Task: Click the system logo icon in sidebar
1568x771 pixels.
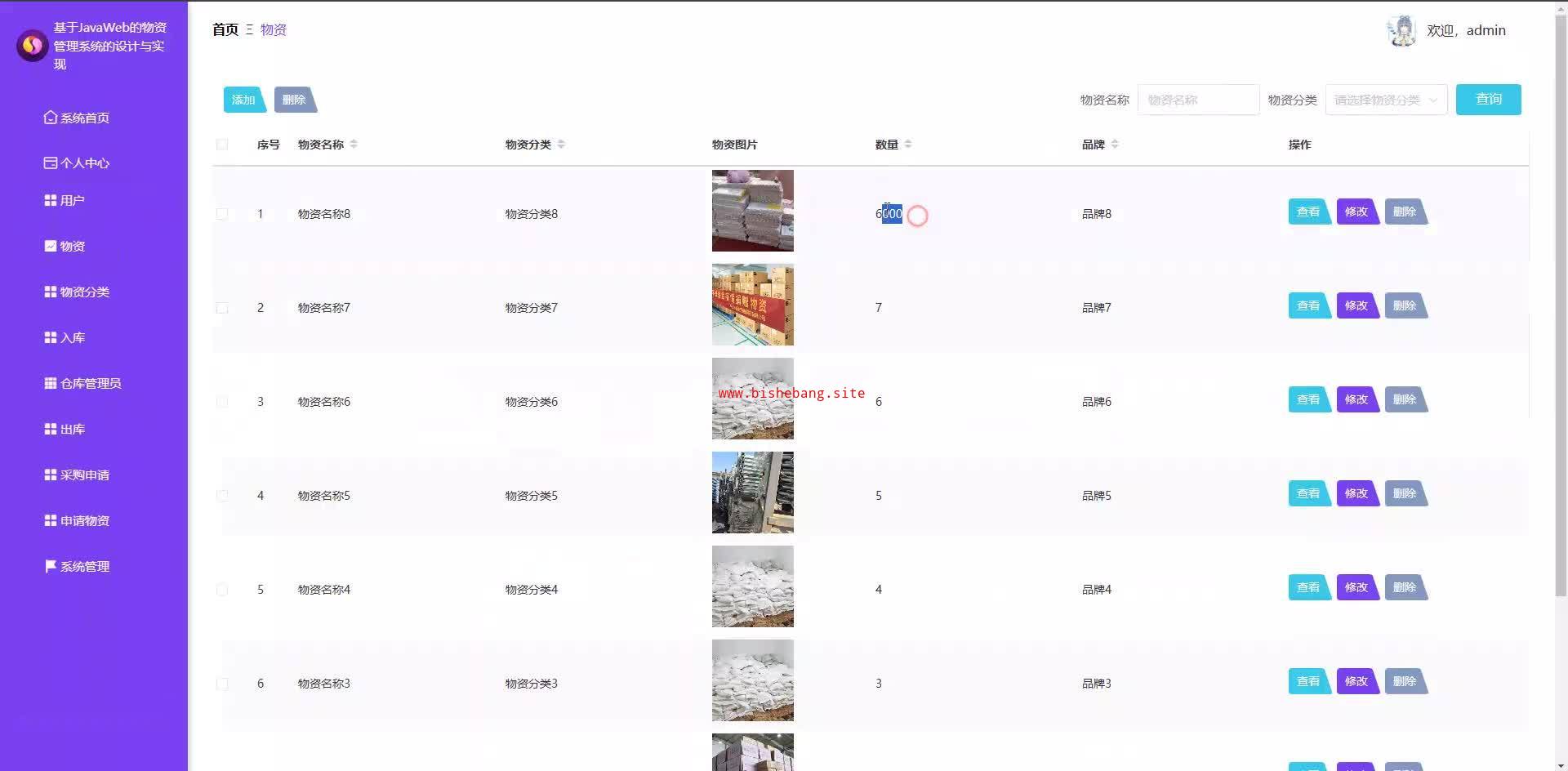Action: (32, 46)
